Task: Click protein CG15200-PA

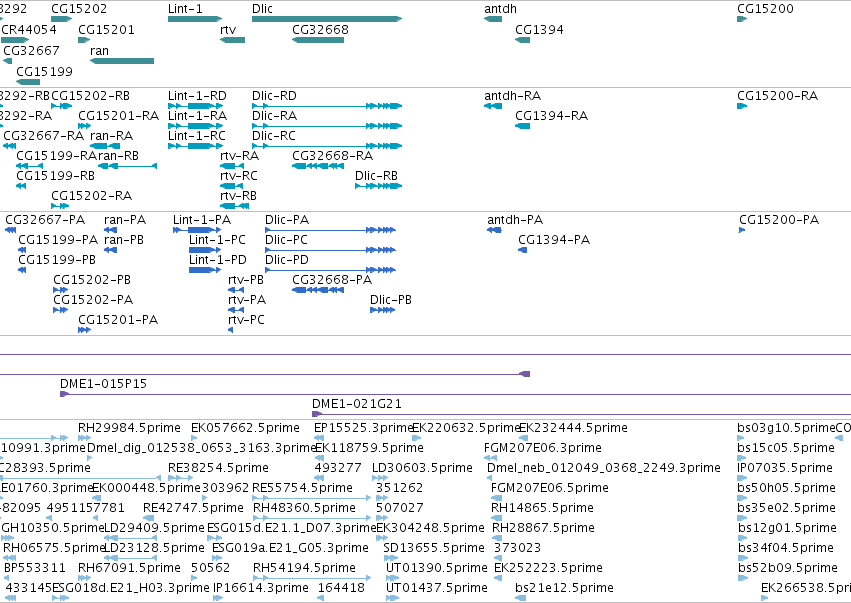Action: pyautogui.click(x=779, y=220)
